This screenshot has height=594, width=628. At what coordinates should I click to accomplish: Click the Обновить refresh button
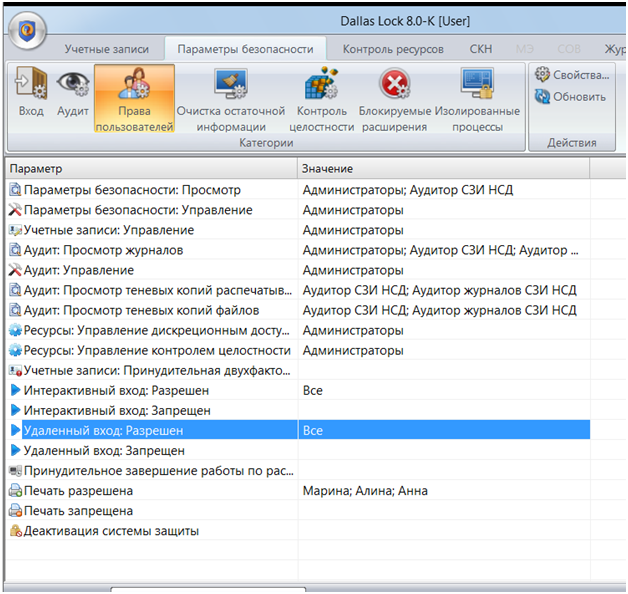[570, 97]
